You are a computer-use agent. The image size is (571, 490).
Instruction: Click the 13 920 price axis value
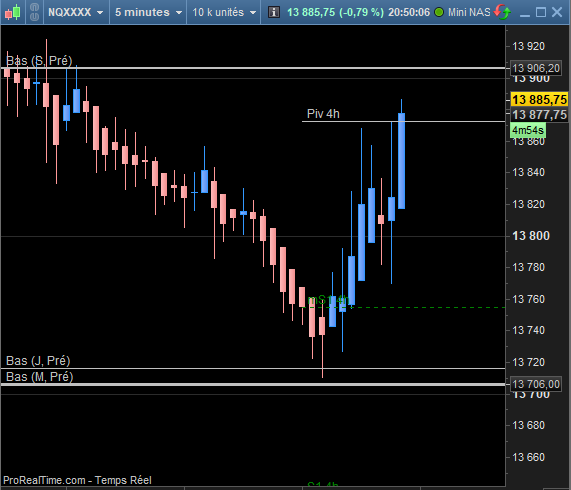[x=528, y=46]
